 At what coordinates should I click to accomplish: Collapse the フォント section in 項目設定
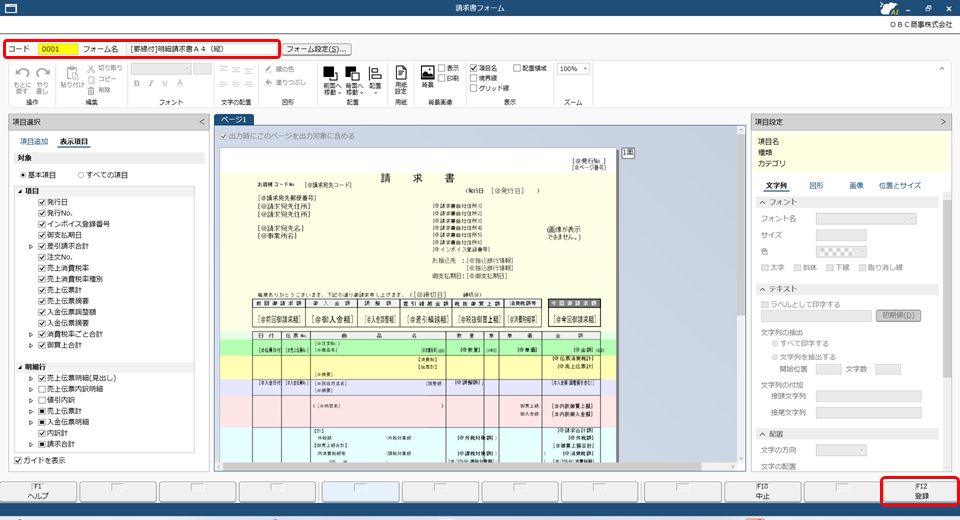tap(762, 202)
